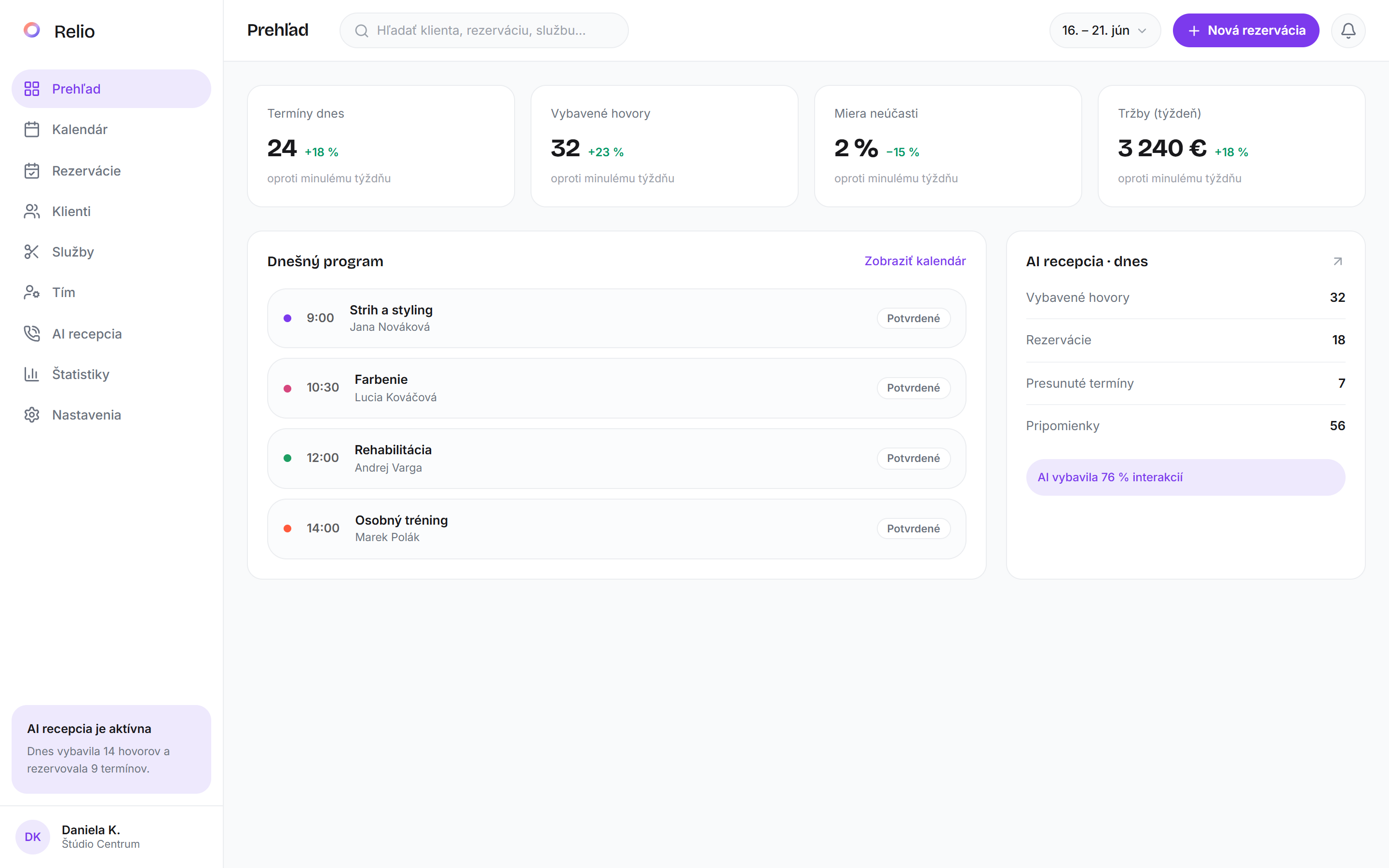1389x868 pixels.
Task: Open Nastavenia via the gear icon
Action: click(32, 415)
